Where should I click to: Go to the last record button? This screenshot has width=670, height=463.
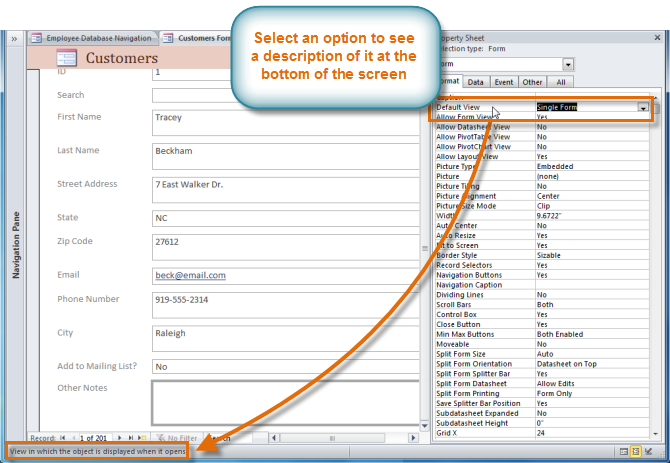[x=131, y=438]
